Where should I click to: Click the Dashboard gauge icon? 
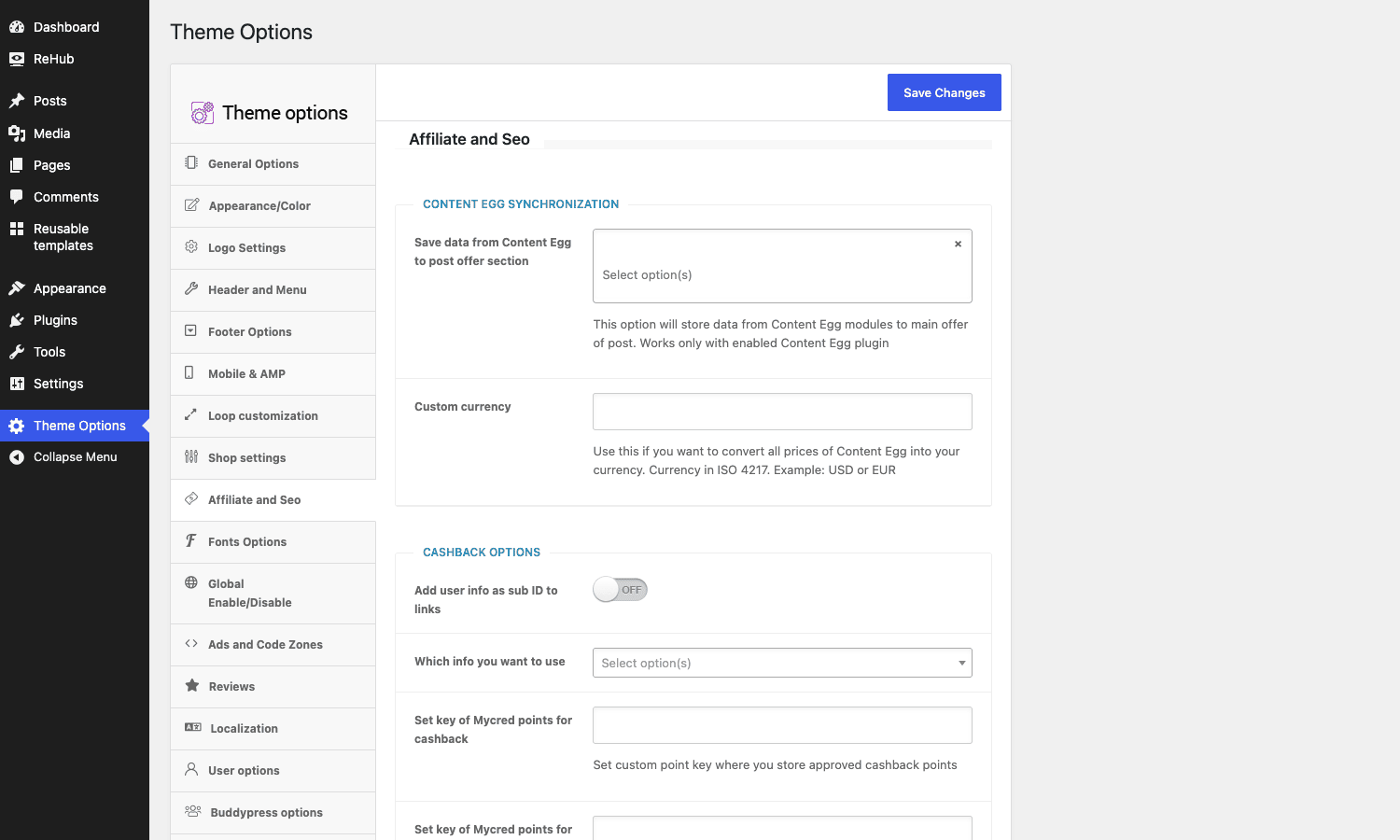click(17, 27)
